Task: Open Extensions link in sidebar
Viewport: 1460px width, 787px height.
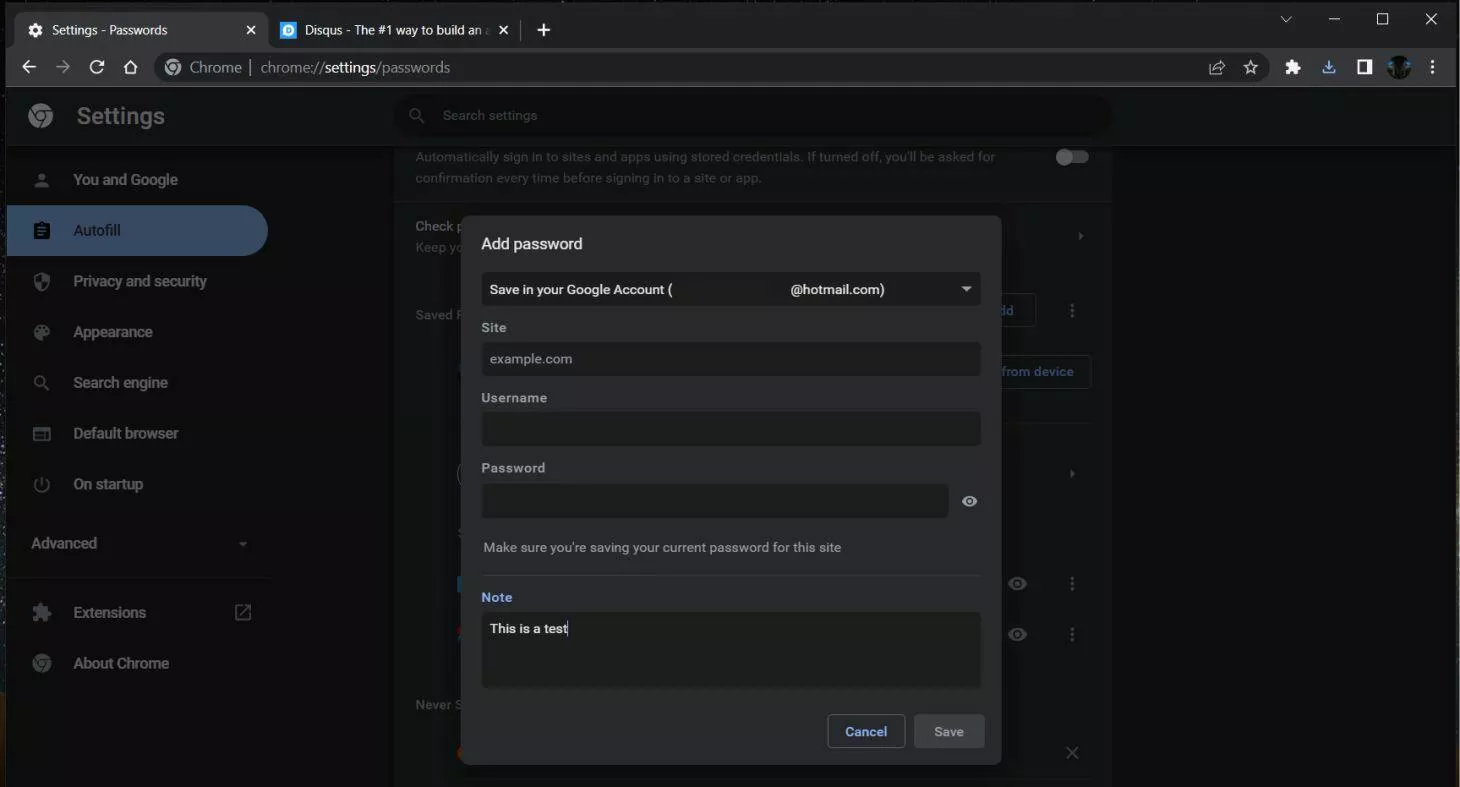Action: click(x=109, y=612)
